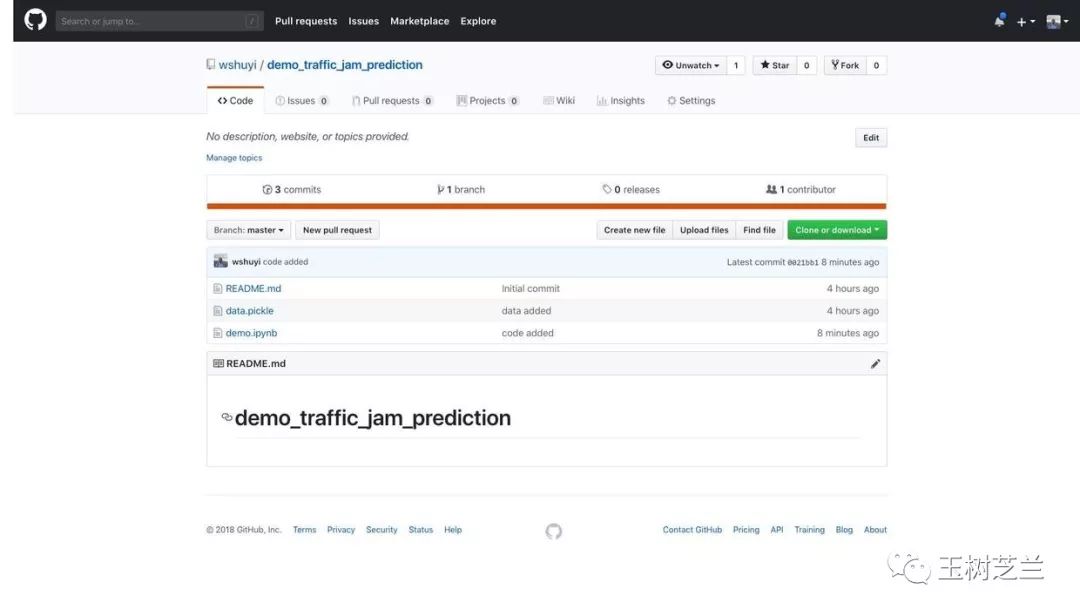
Task: Open wshuyi author link in commit bar
Action: tap(246, 262)
